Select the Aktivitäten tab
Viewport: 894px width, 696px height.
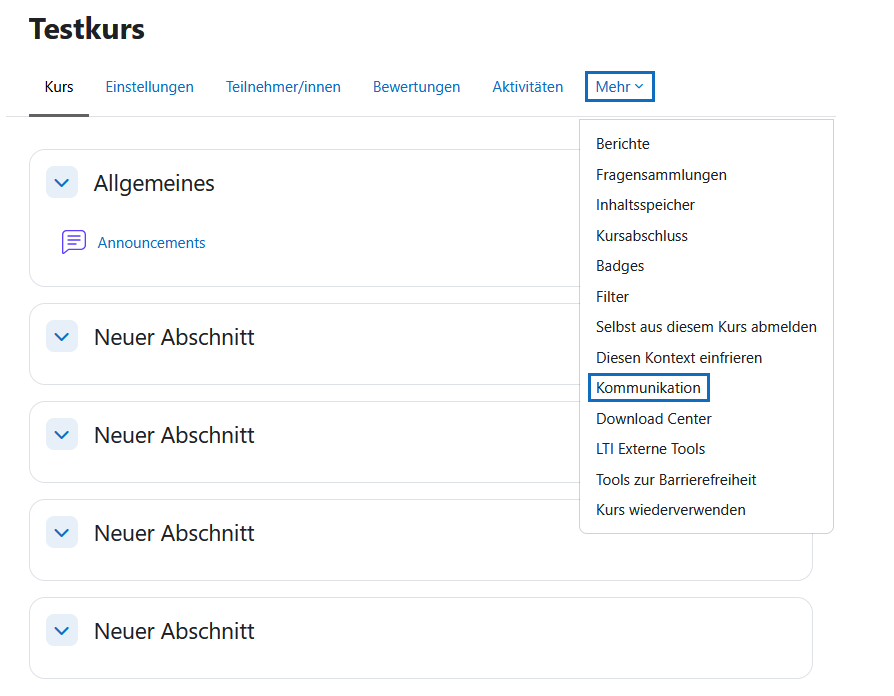coord(527,87)
